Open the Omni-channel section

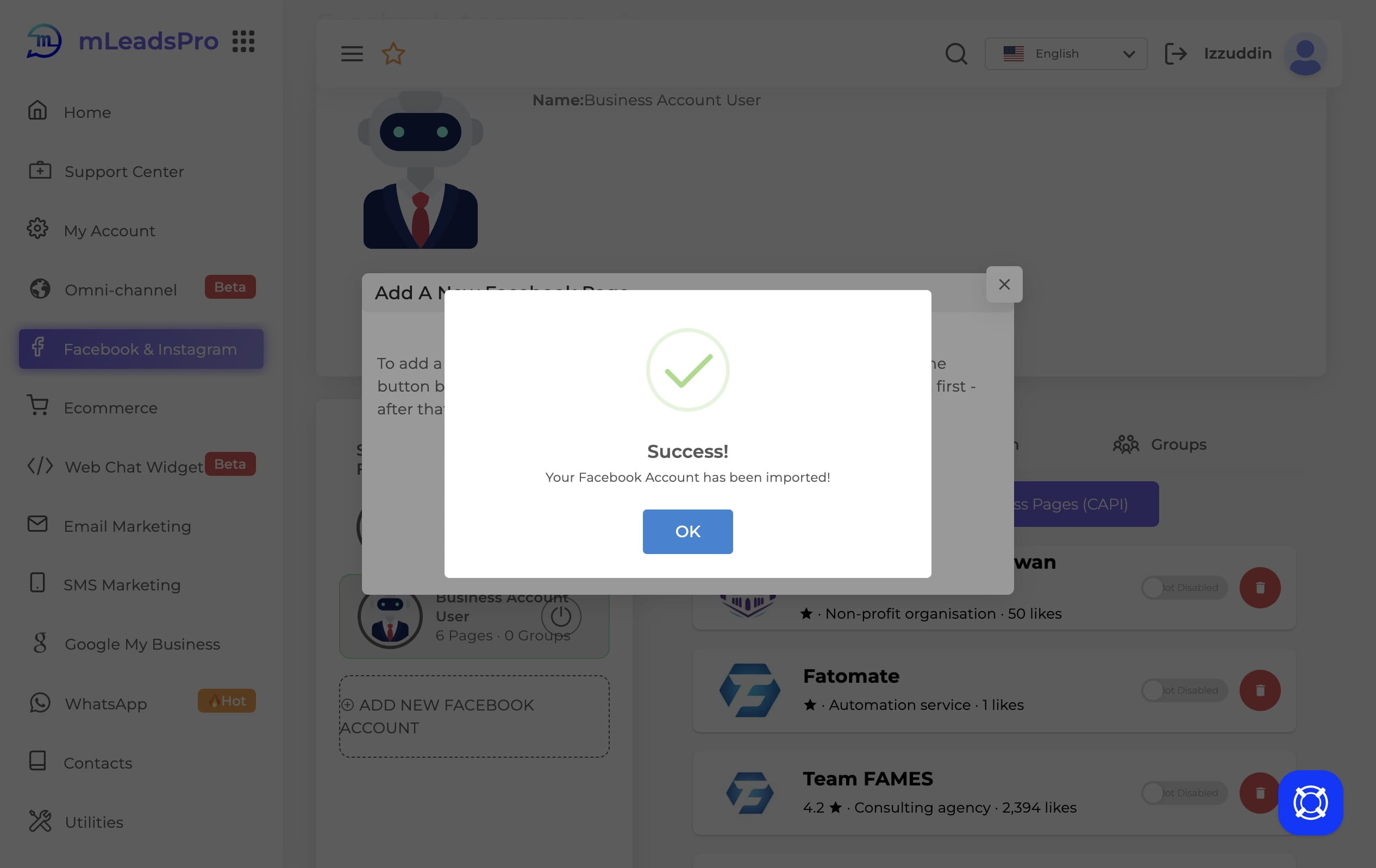pyautogui.click(x=120, y=288)
